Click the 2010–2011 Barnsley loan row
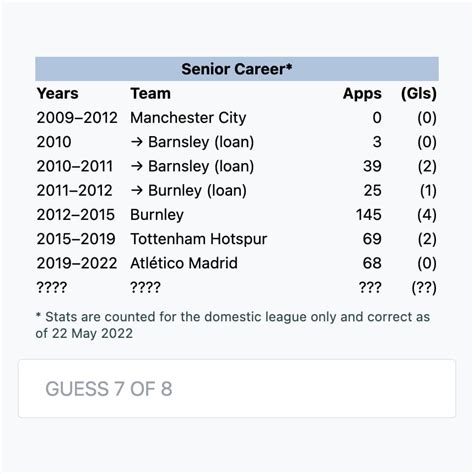Screen dimensions: 474x474 (237, 166)
